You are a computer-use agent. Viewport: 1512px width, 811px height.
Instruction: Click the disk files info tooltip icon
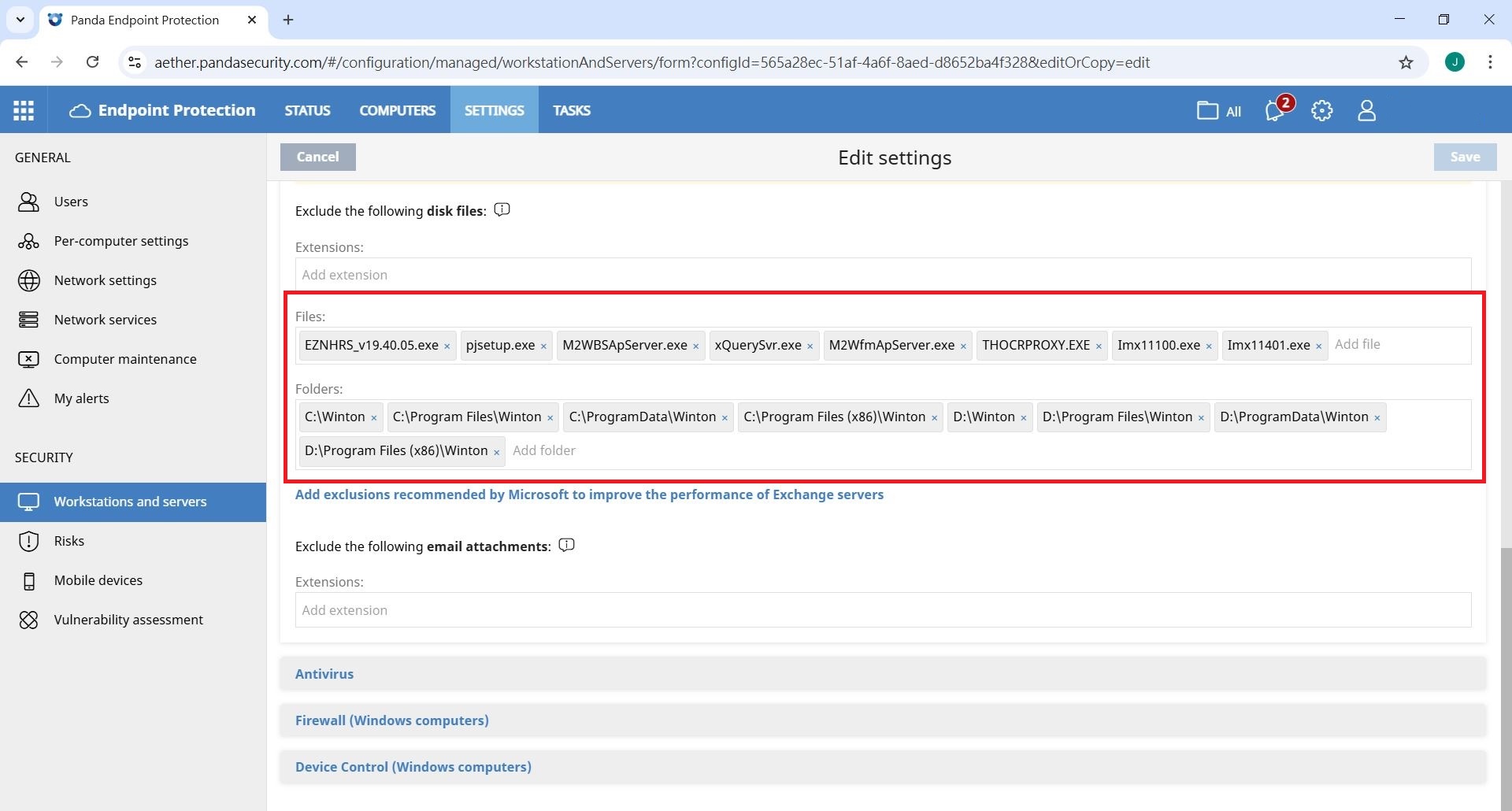pyautogui.click(x=502, y=210)
